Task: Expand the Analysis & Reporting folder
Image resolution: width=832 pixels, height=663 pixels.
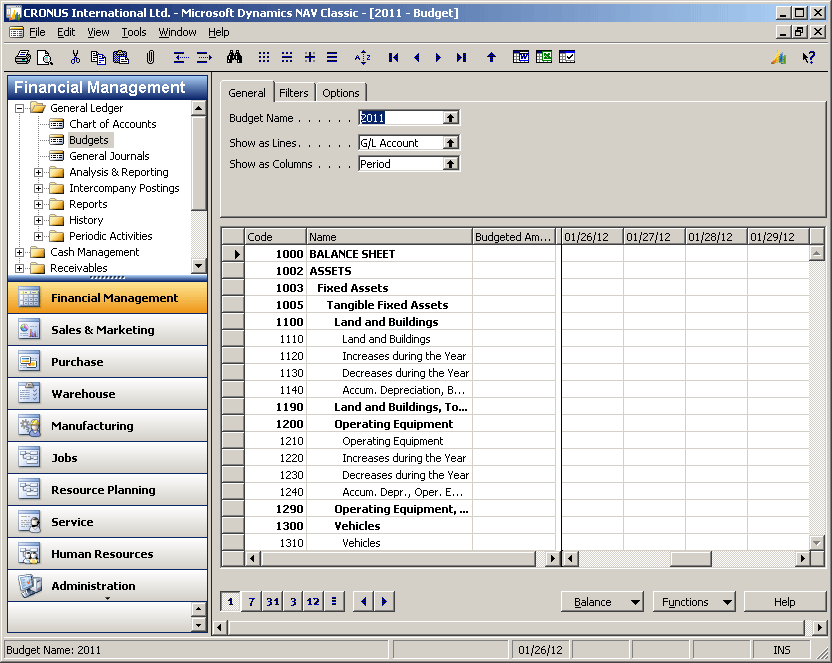Action: (x=38, y=172)
